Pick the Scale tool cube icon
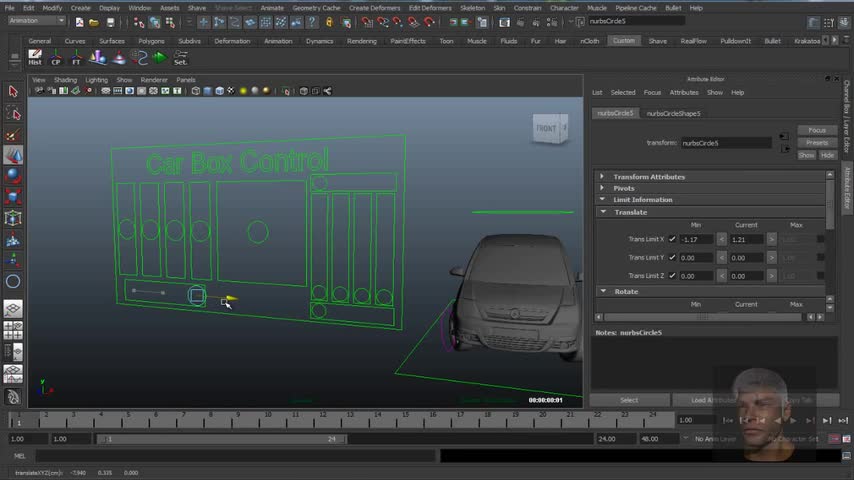This screenshot has height=480, width=854. coord(13,196)
